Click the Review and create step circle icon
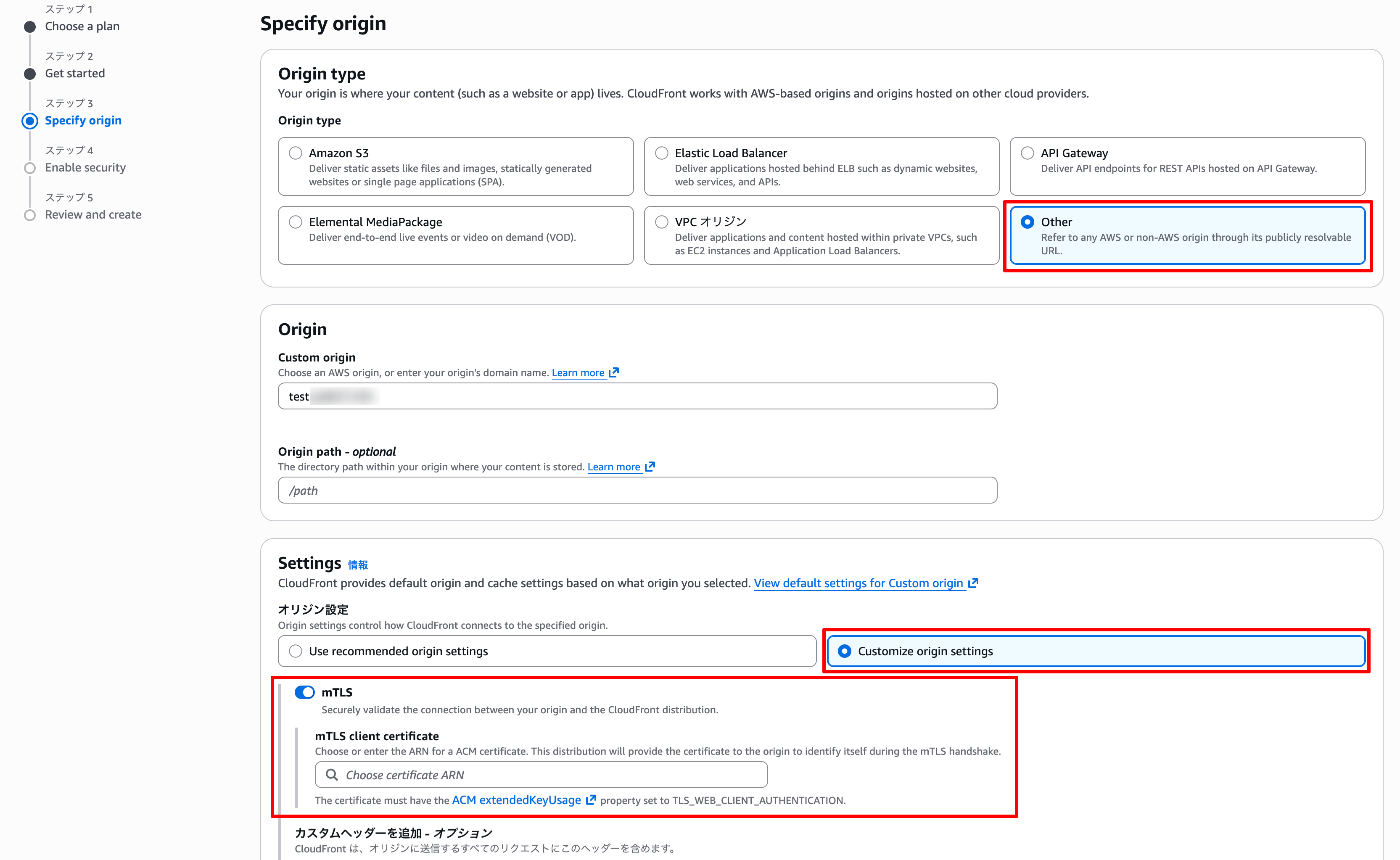The width and height of the screenshot is (1400, 860). (30, 215)
